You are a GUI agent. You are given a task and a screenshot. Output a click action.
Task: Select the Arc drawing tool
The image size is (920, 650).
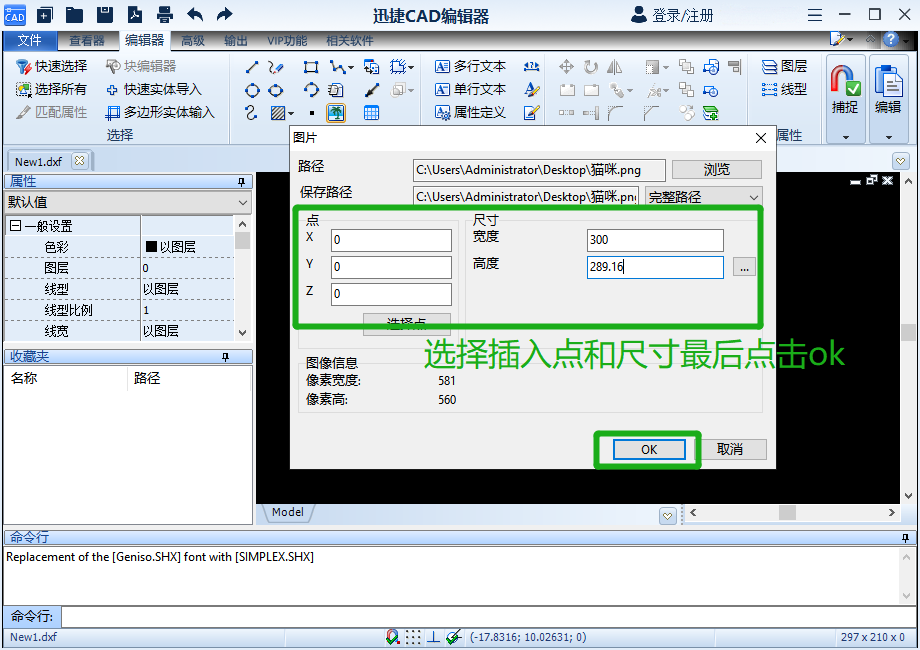(311, 90)
